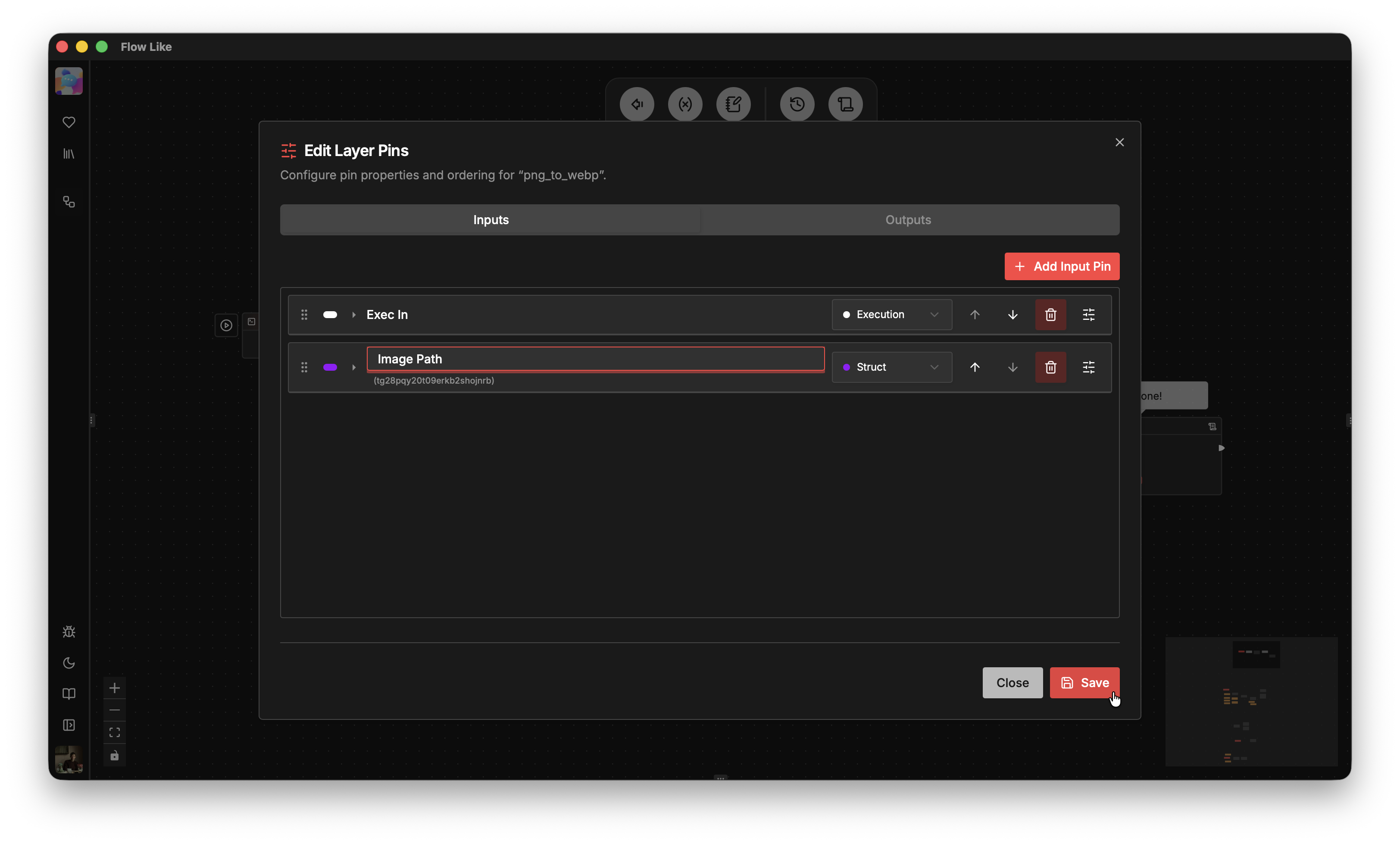
Task: Toggle the purple Image Path pin switch
Action: (x=330, y=367)
